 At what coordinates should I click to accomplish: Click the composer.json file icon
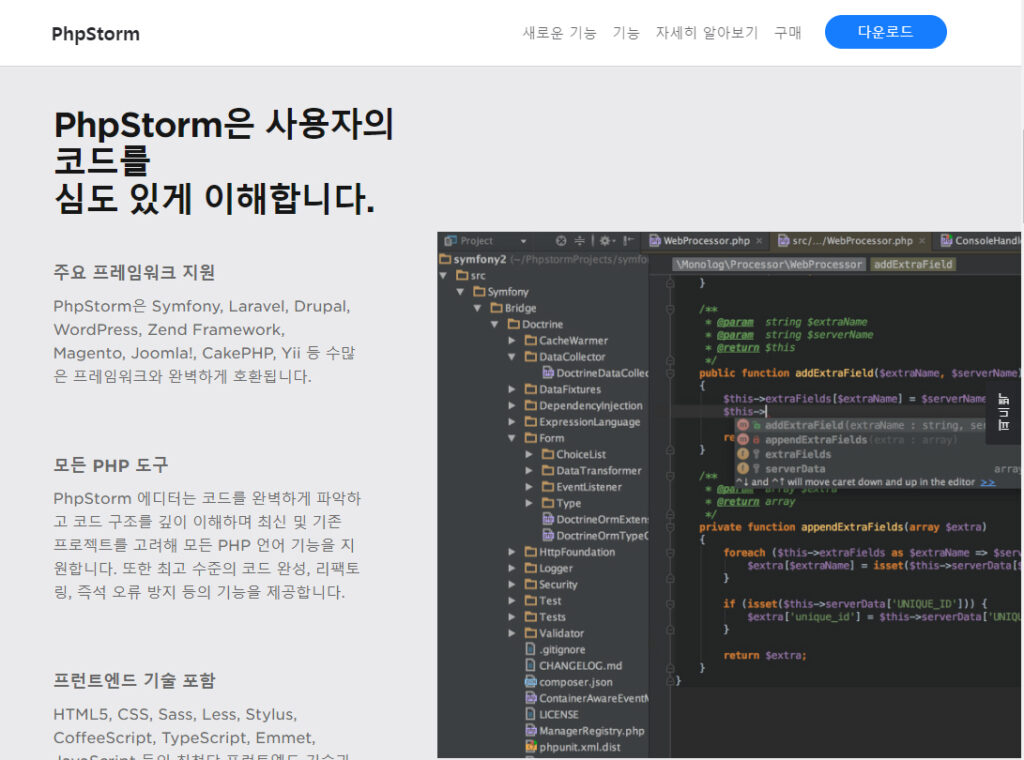click(531, 682)
